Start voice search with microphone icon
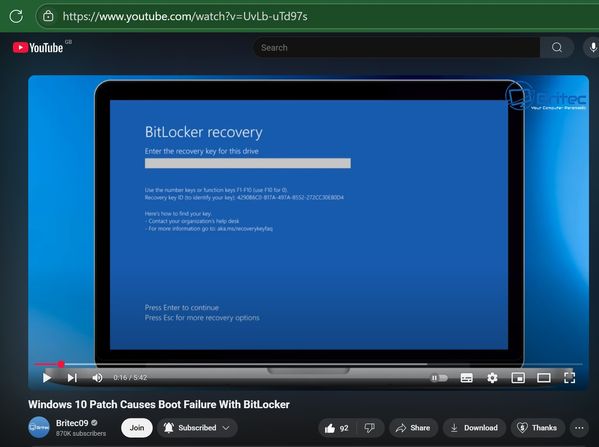 point(593,47)
